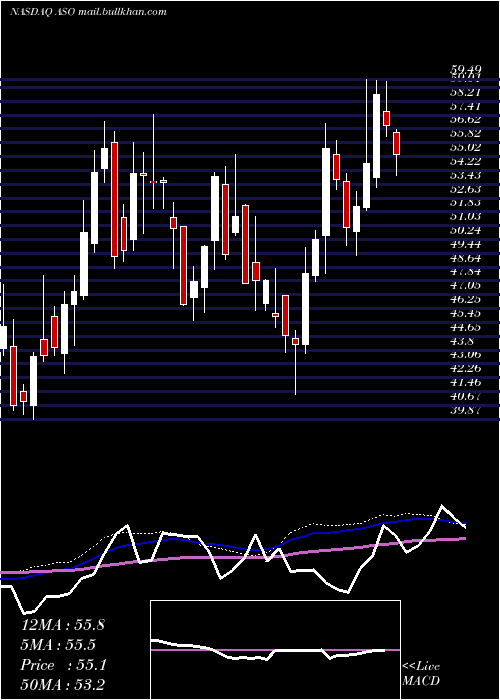Click the 42.26 price axis label
500x700 pixels.
(x=466, y=369)
